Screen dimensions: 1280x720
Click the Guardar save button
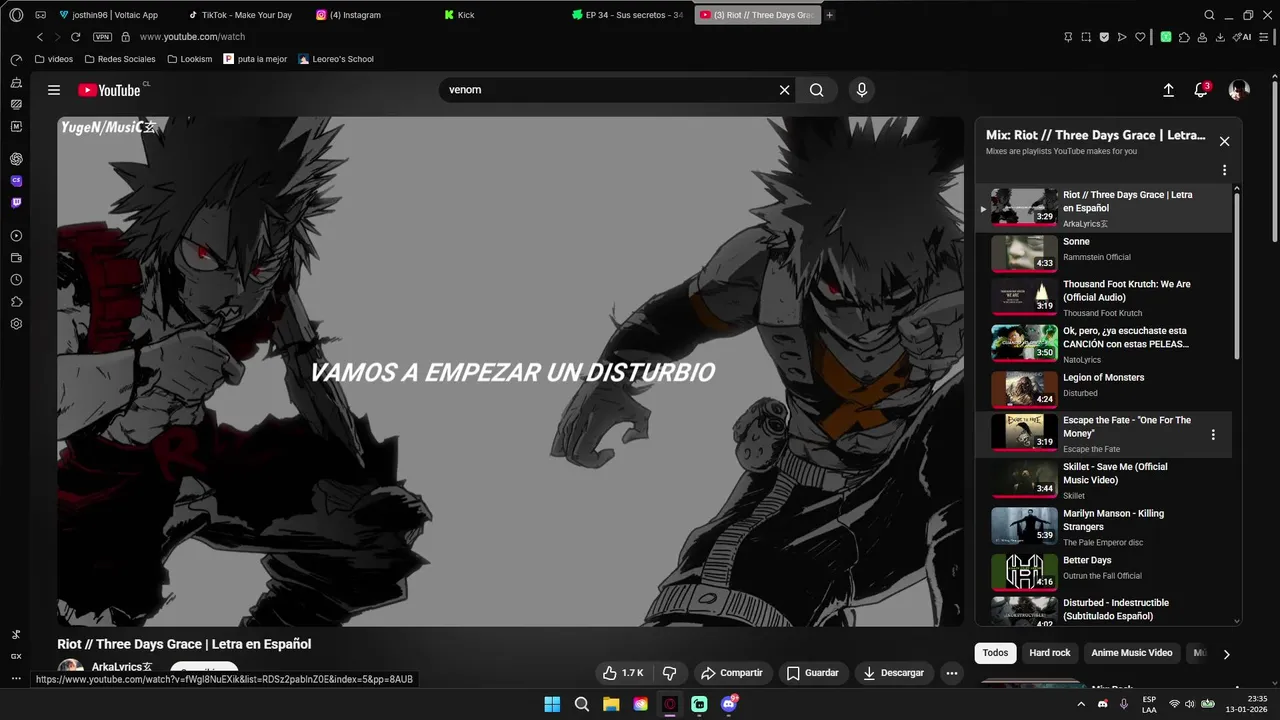pos(812,673)
